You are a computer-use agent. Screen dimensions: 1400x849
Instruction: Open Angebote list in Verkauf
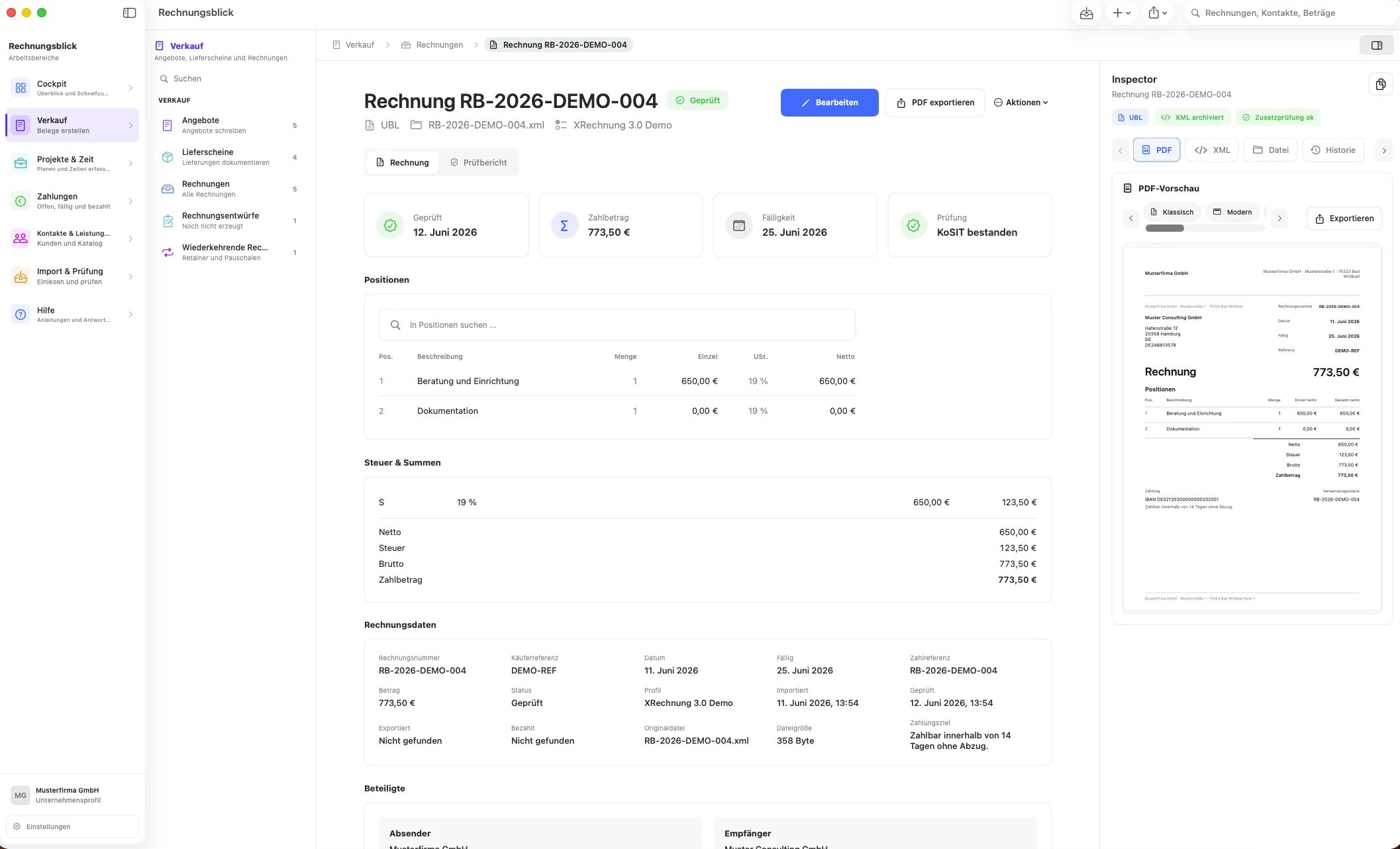(x=230, y=125)
